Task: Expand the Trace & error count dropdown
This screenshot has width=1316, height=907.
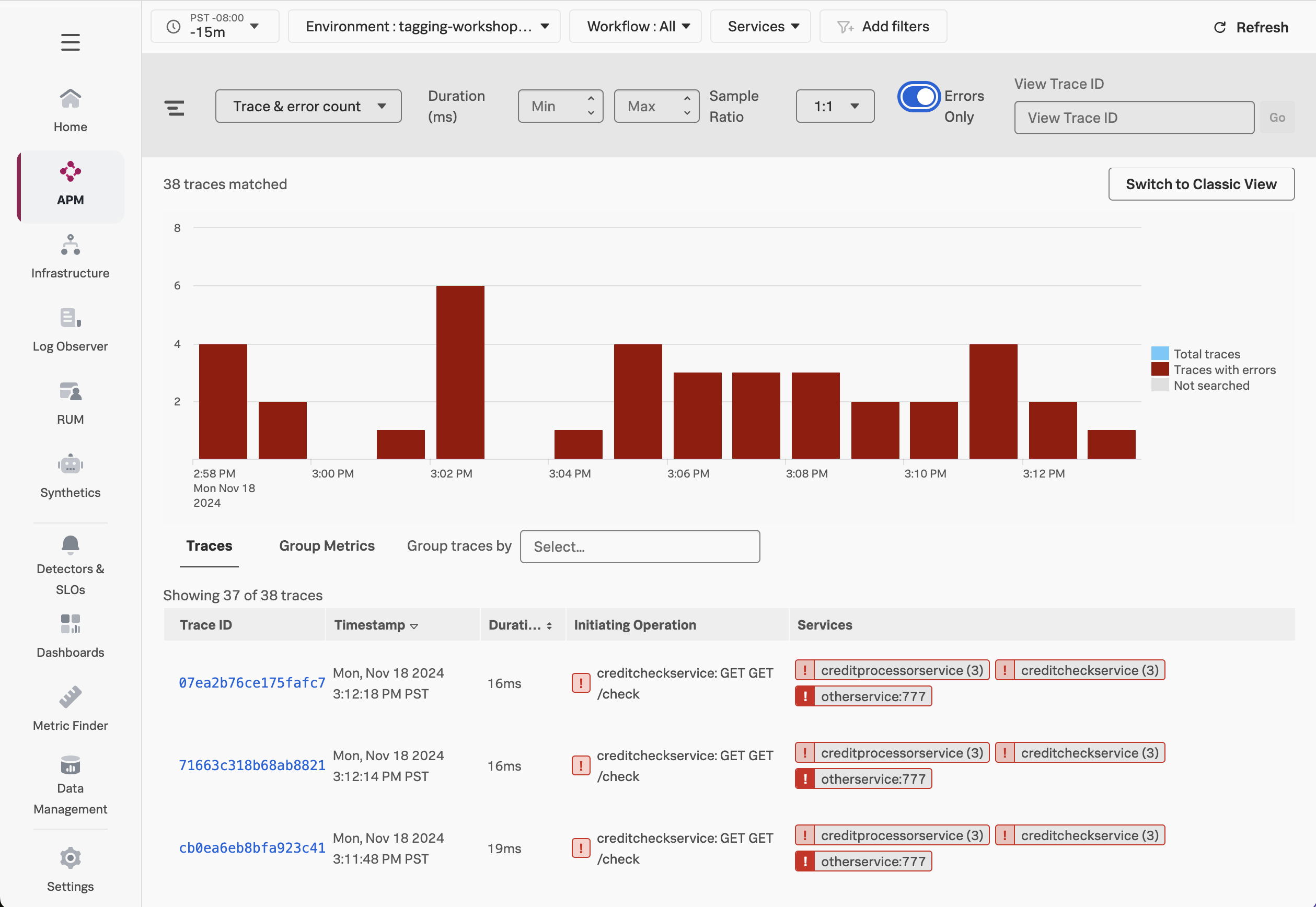Action: click(x=308, y=106)
